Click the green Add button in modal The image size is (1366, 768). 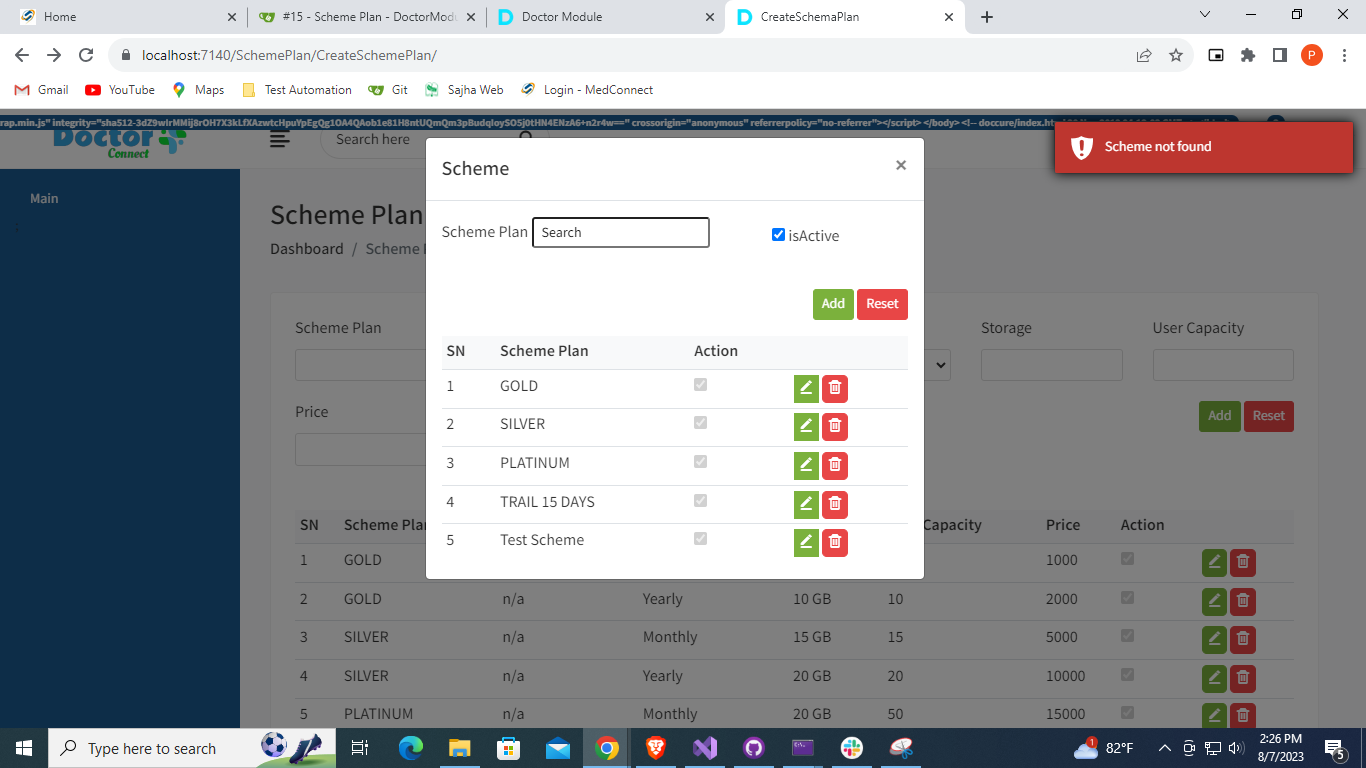[x=833, y=304]
